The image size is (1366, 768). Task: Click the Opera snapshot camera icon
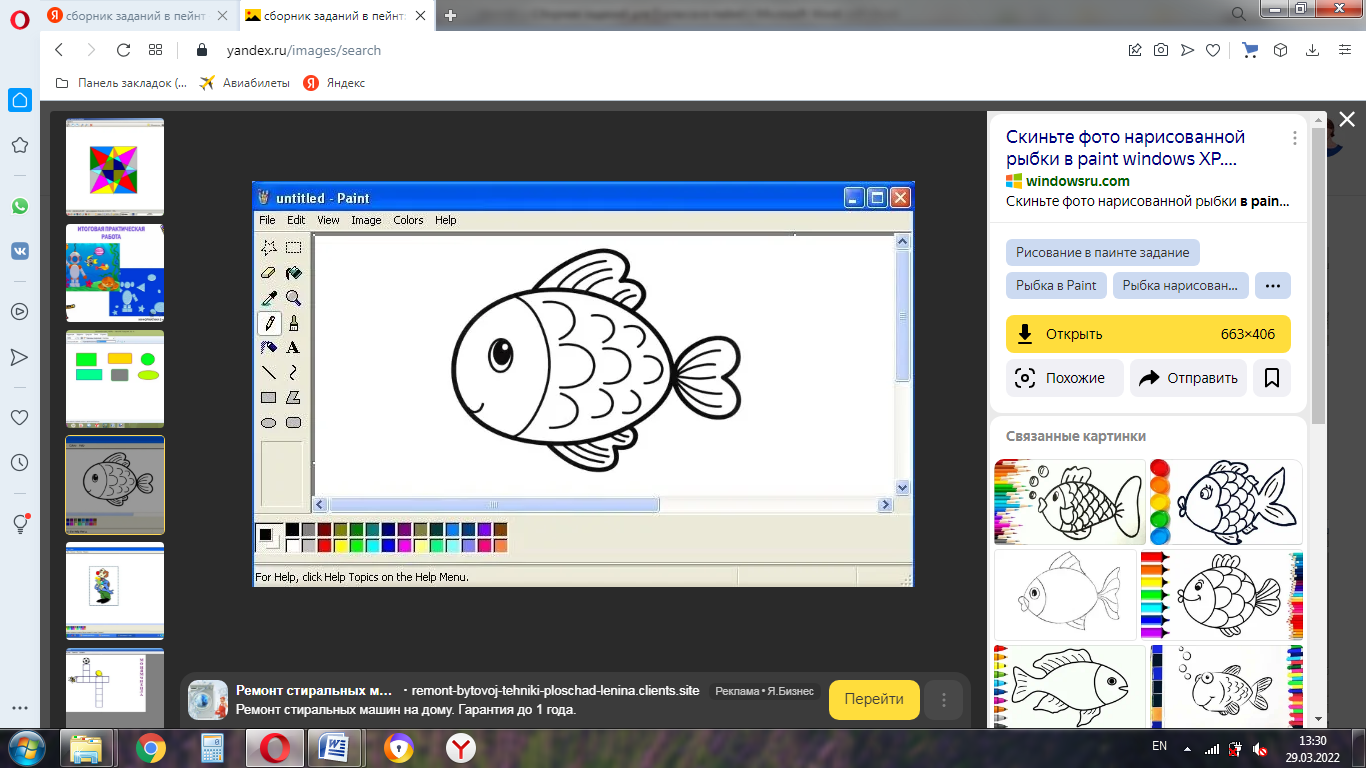(1161, 50)
